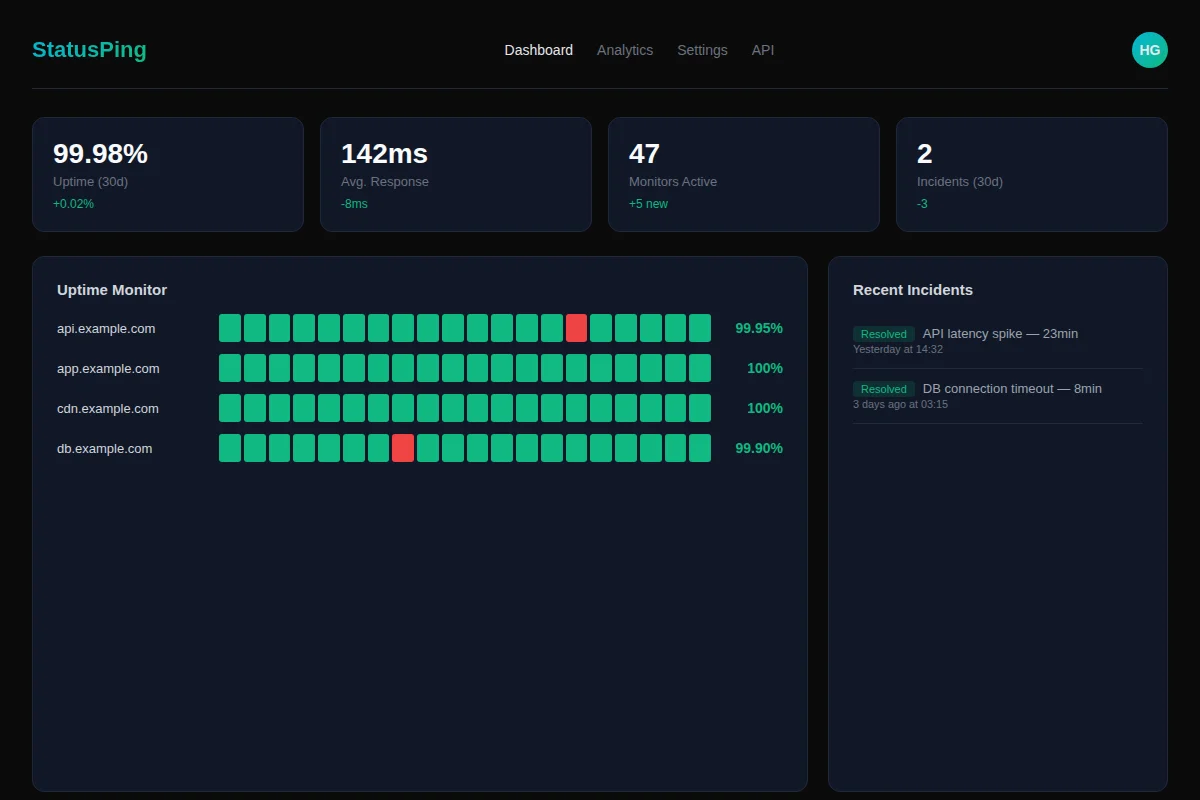Click the Incidents (30d) stat card
The image size is (1200, 800).
[1031, 174]
